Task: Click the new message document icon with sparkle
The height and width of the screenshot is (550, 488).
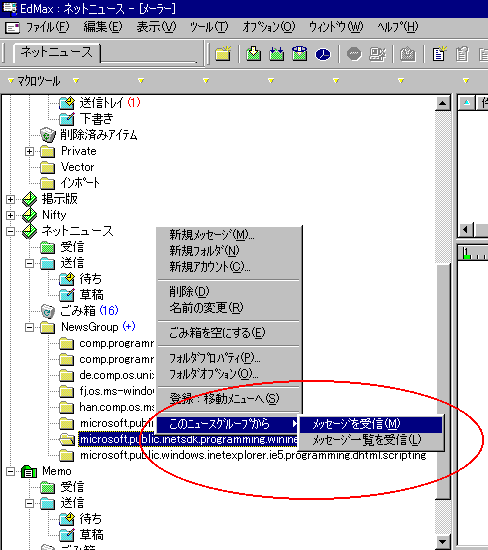Action: (439, 54)
